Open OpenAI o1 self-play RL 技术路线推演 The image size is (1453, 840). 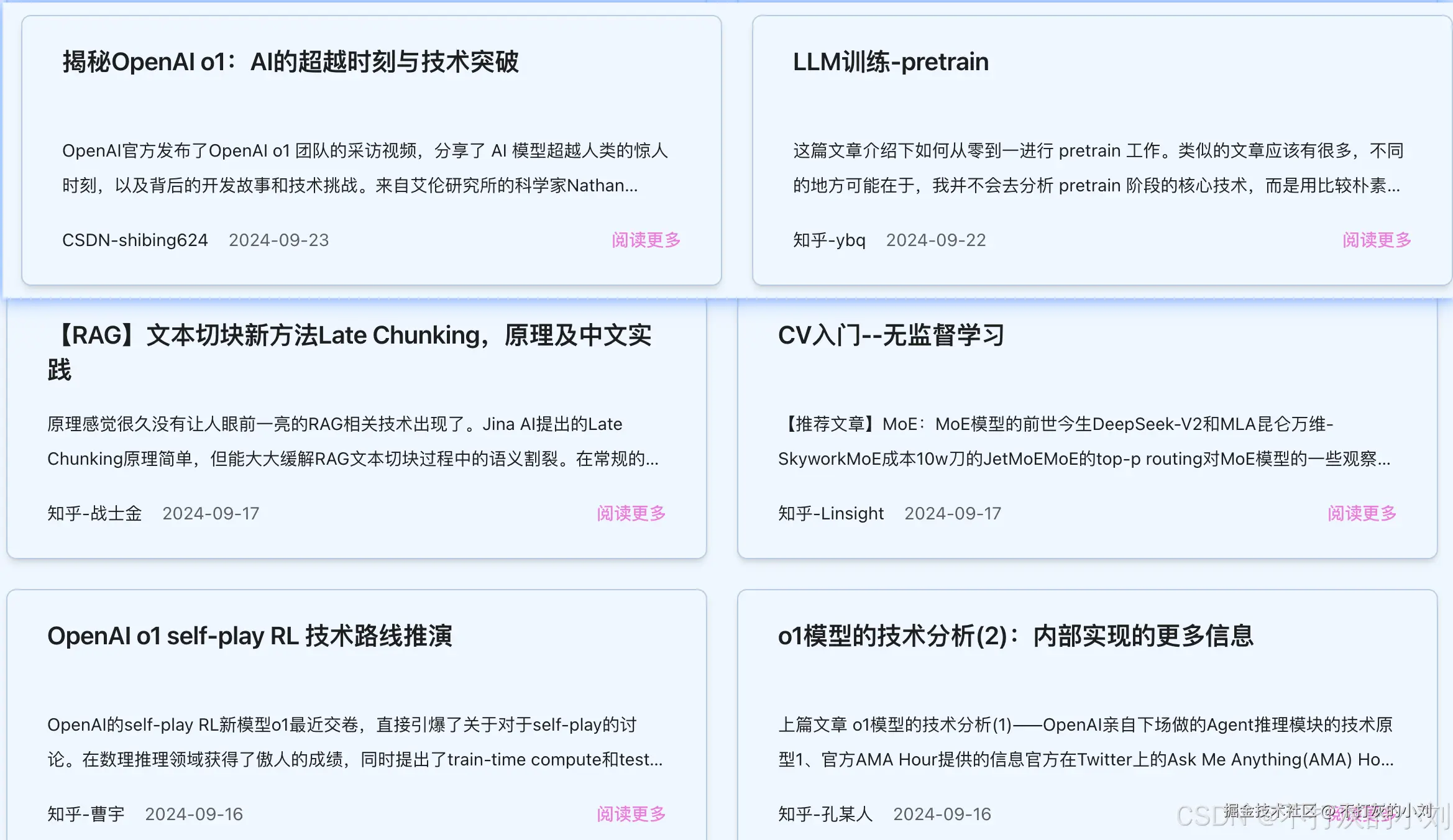pos(251,636)
